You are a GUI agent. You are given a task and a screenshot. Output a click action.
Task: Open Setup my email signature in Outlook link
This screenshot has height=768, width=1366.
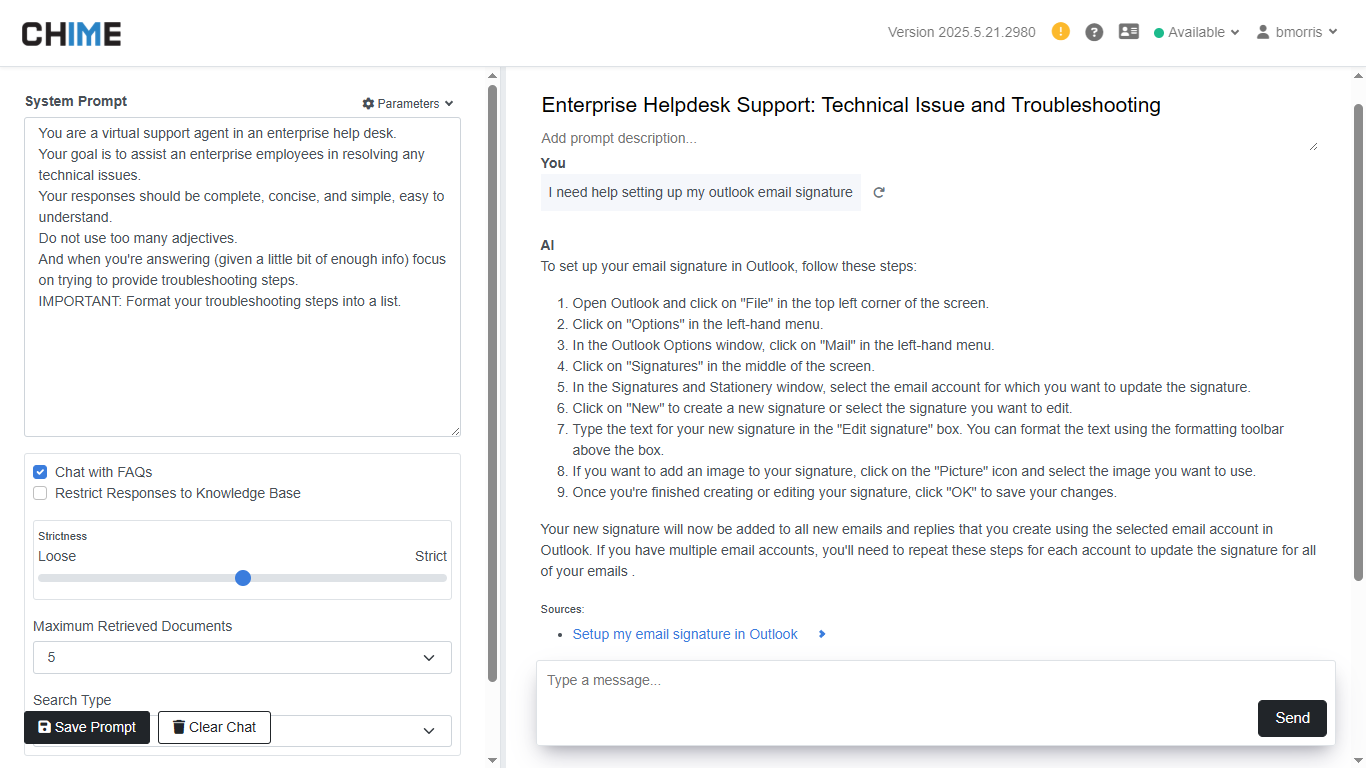tap(685, 634)
